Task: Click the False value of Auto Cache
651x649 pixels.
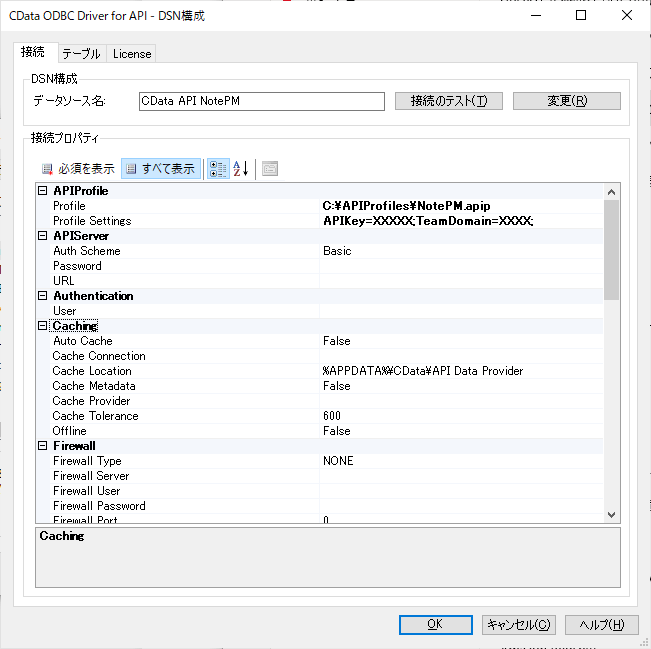Action: [x=337, y=341]
